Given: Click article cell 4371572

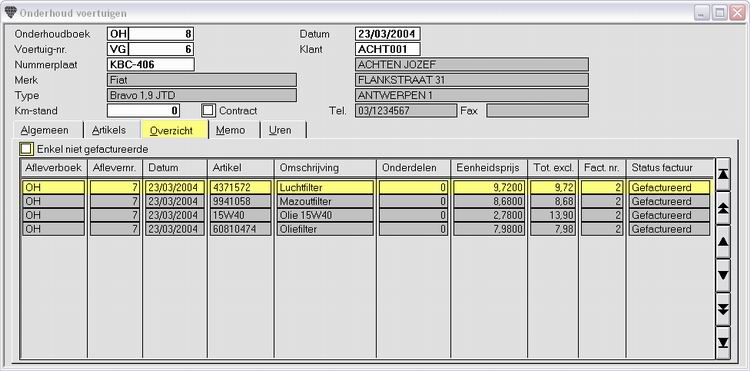Looking at the screenshot, I should (x=241, y=187).
